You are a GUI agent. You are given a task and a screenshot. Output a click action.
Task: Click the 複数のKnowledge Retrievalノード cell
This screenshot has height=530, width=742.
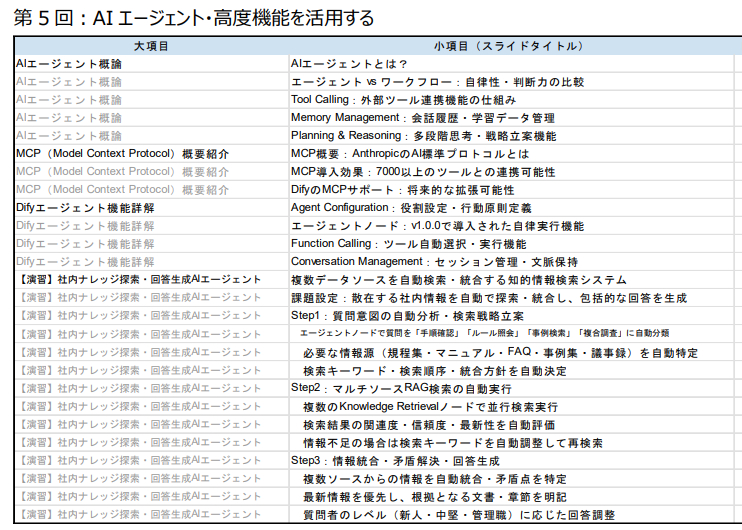click(430, 407)
